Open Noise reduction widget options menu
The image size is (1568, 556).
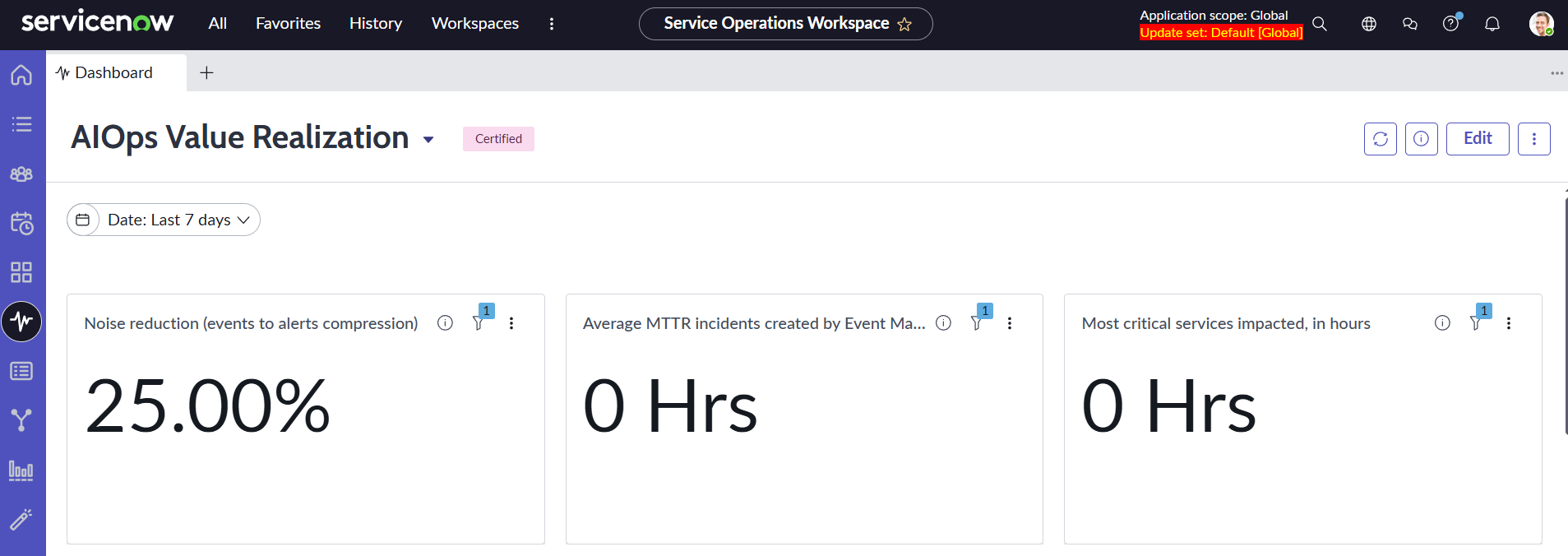[x=511, y=323]
